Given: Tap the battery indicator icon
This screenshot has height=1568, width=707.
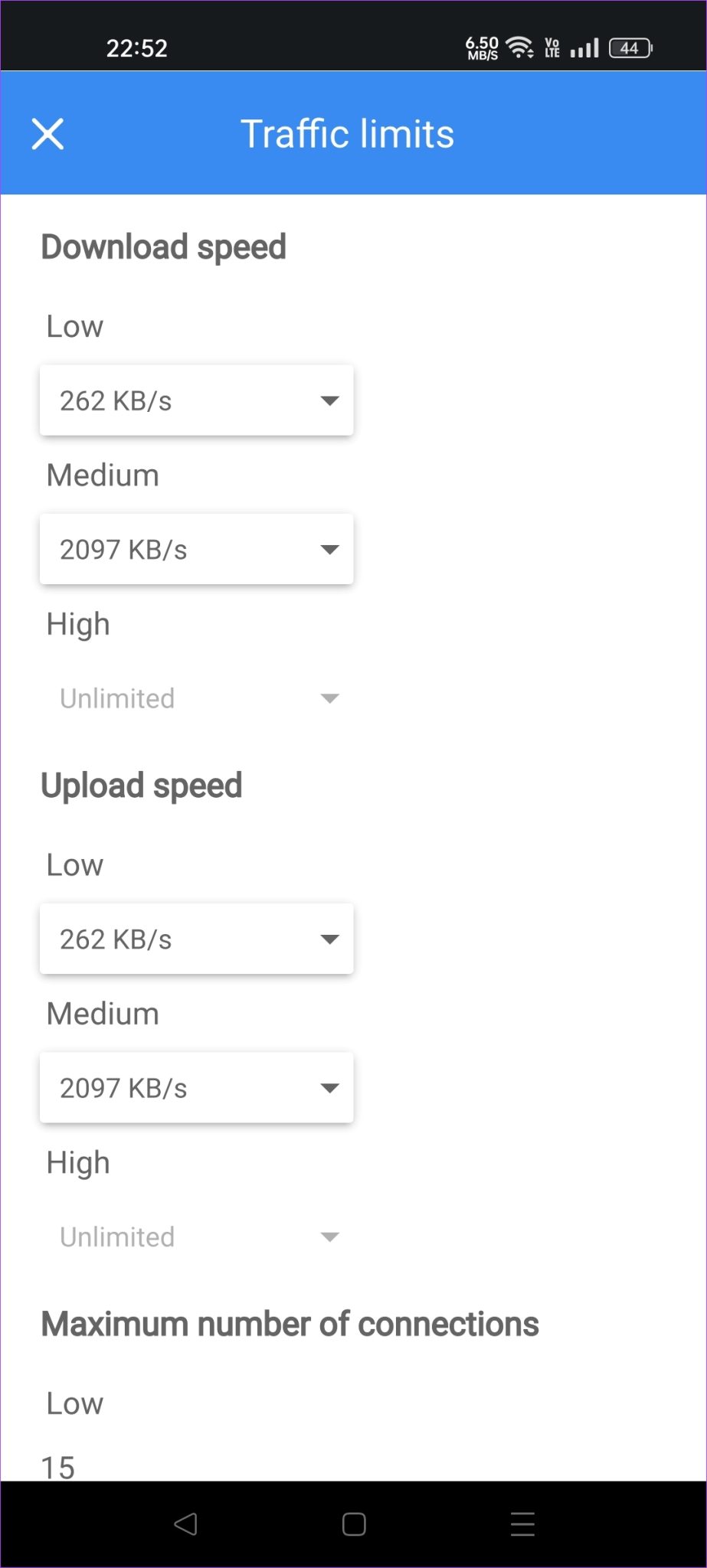Looking at the screenshot, I should pyautogui.click(x=630, y=47).
